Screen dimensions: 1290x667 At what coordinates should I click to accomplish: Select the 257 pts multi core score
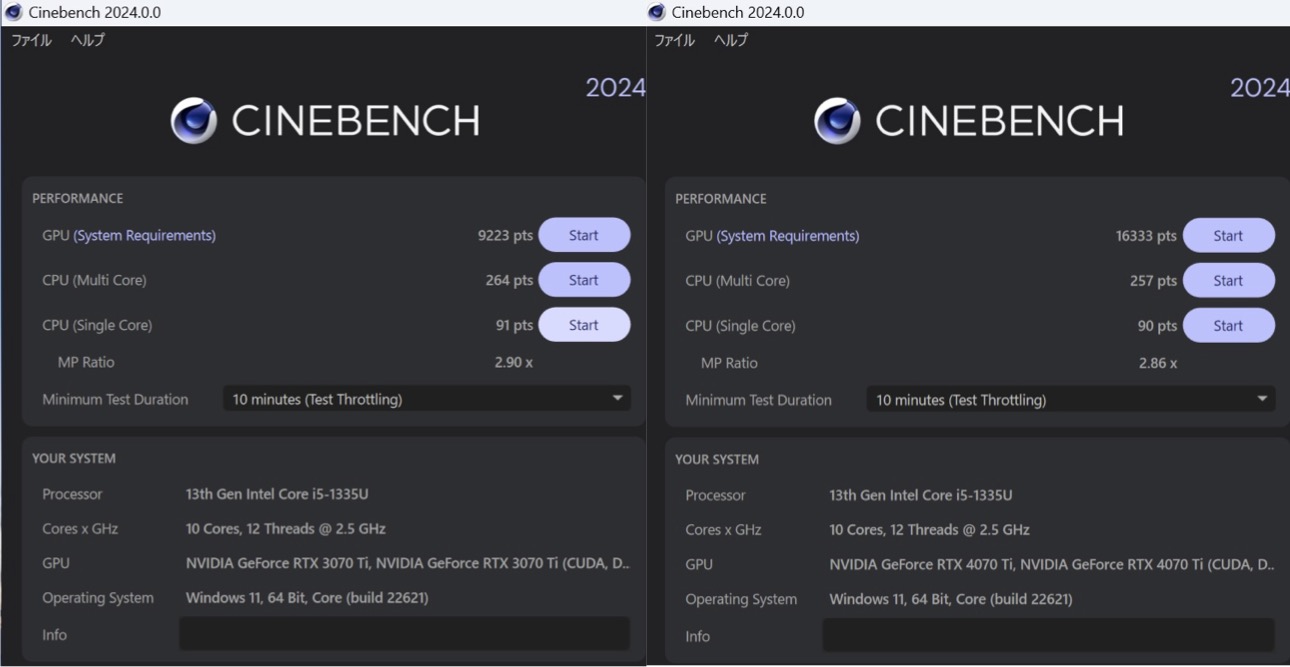(x=1153, y=281)
